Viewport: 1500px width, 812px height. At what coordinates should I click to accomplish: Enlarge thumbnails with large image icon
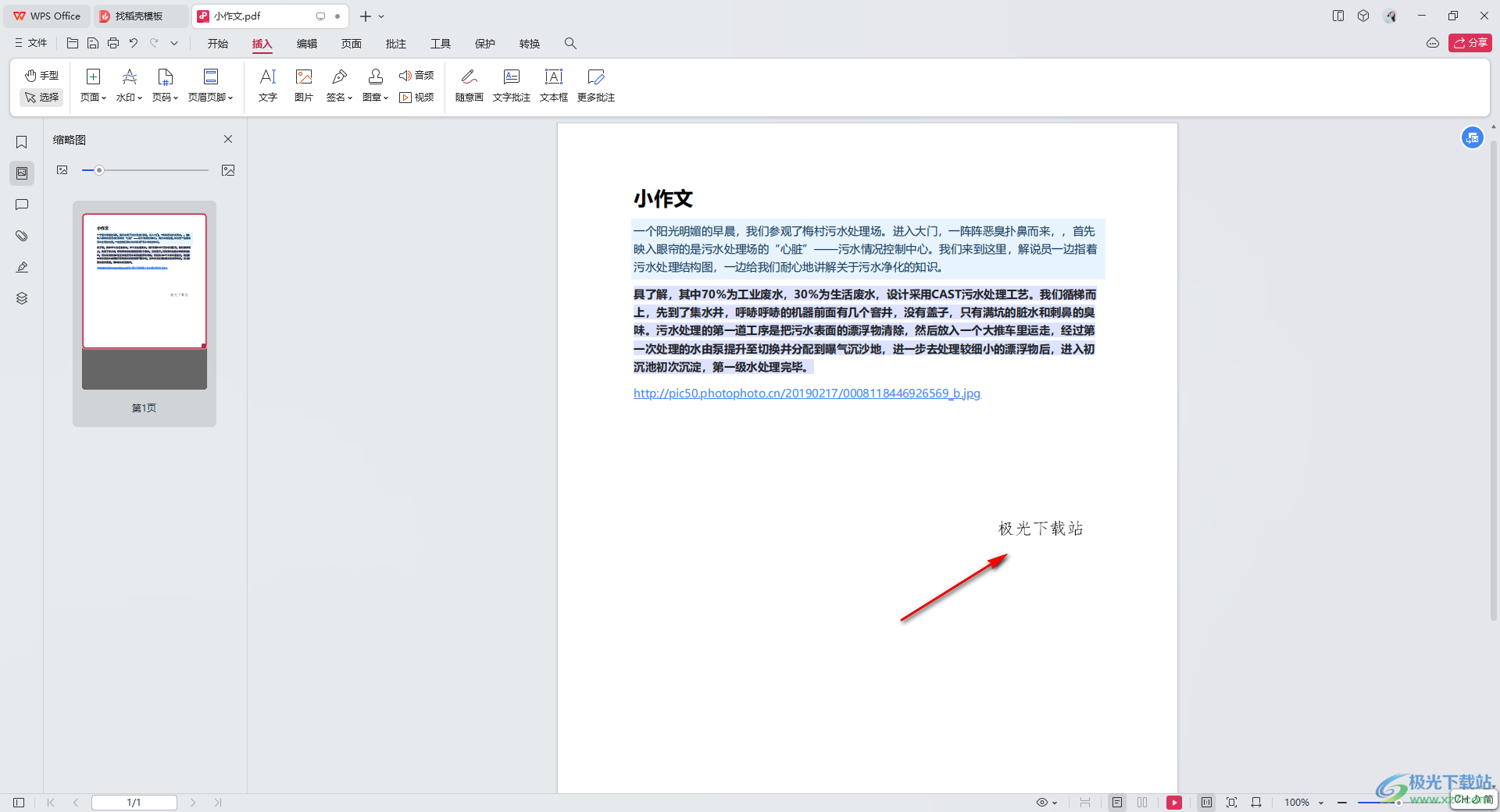(x=228, y=170)
